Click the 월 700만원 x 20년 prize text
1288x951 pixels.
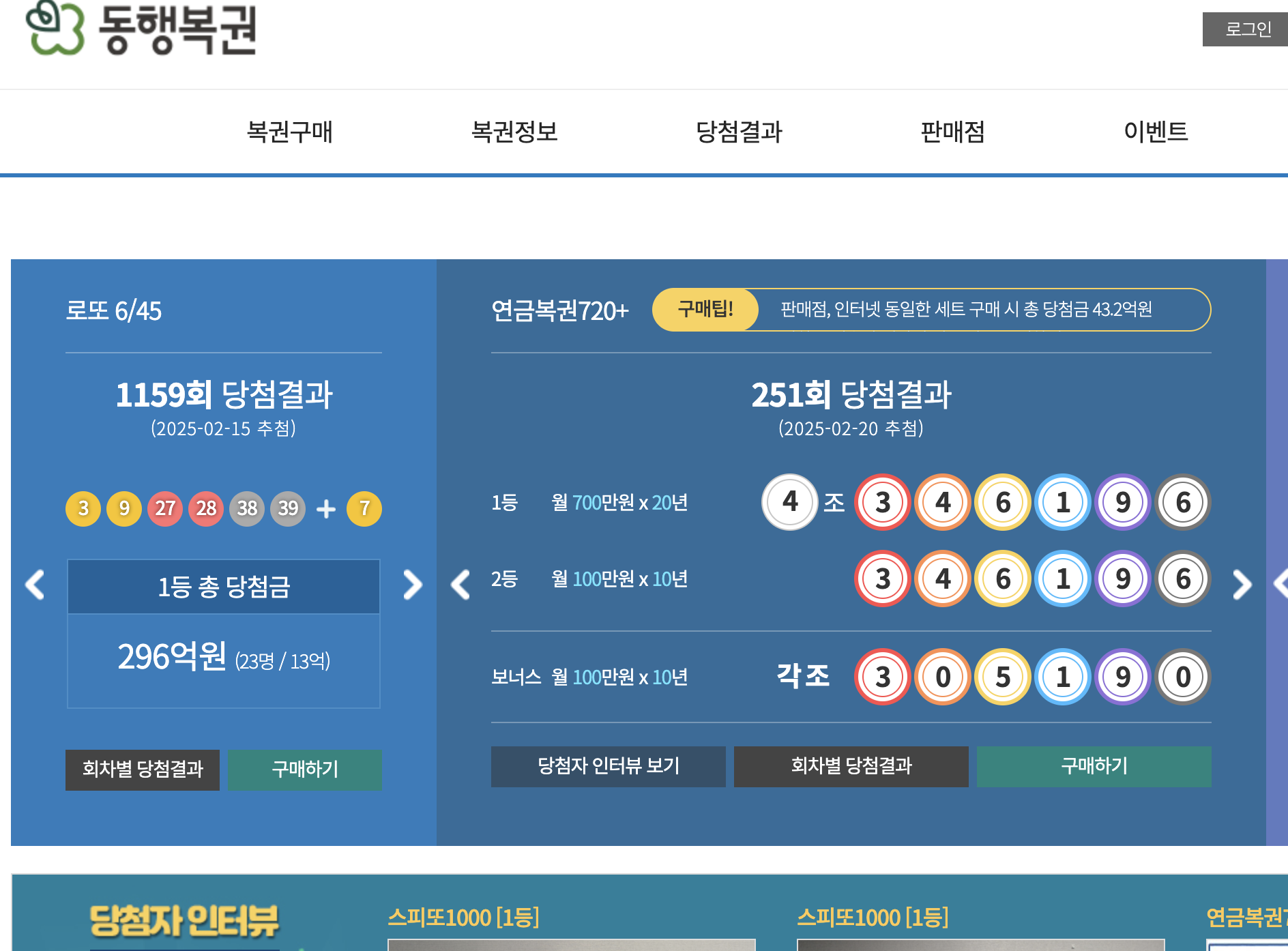pos(619,503)
